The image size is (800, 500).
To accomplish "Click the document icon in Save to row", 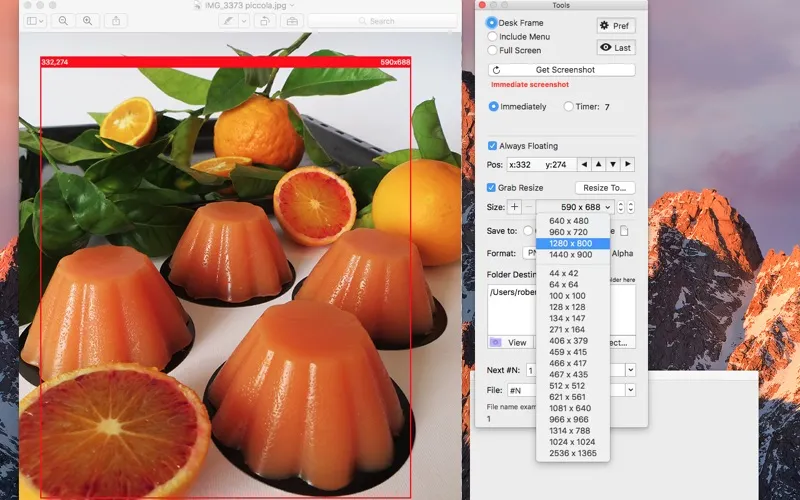I will (x=624, y=231).
